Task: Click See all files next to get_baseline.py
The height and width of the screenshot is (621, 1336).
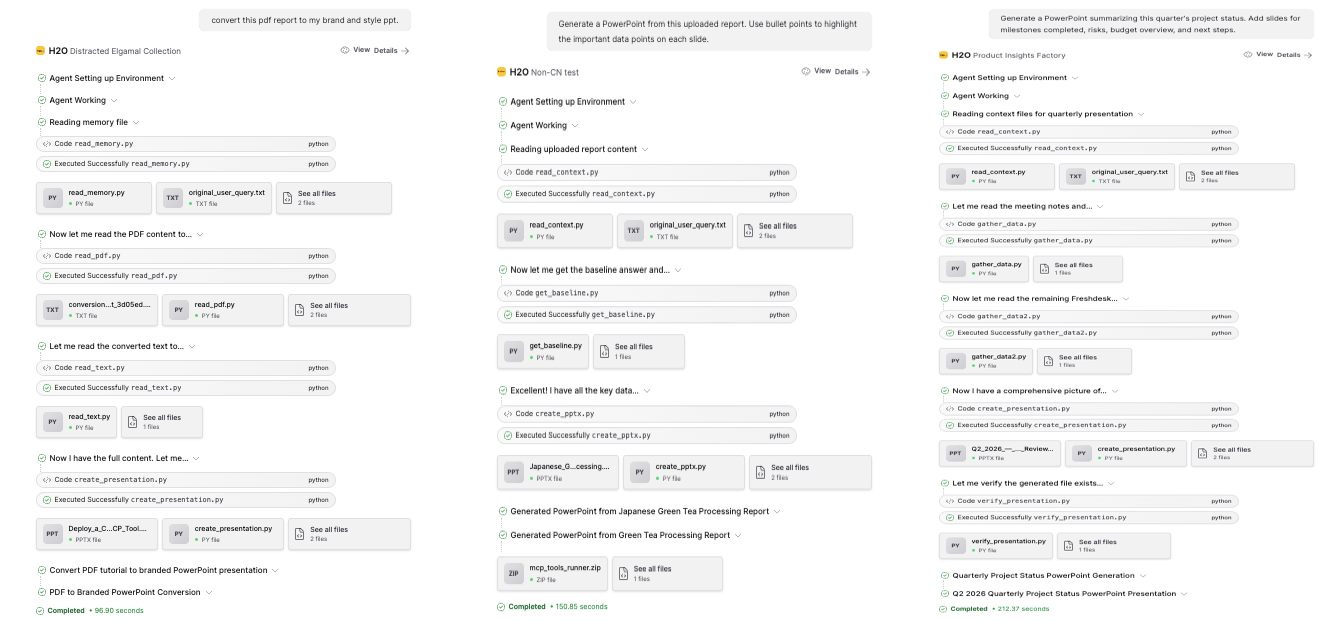Action: (x=639, y=351)
